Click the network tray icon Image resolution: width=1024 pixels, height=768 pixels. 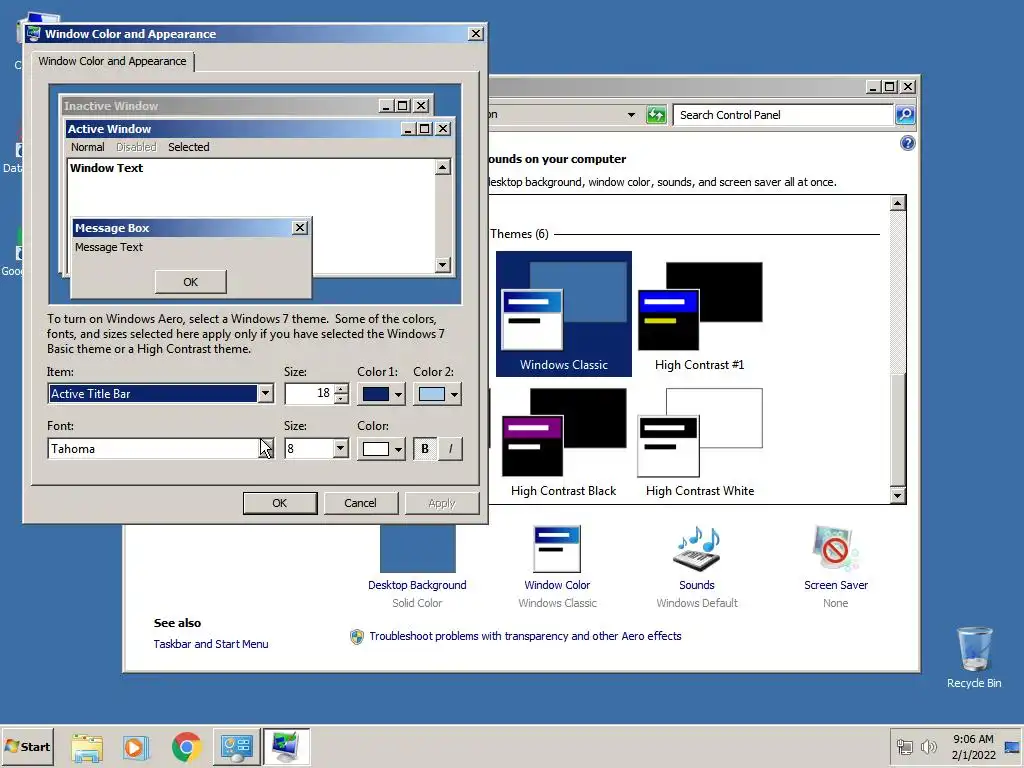904,746
